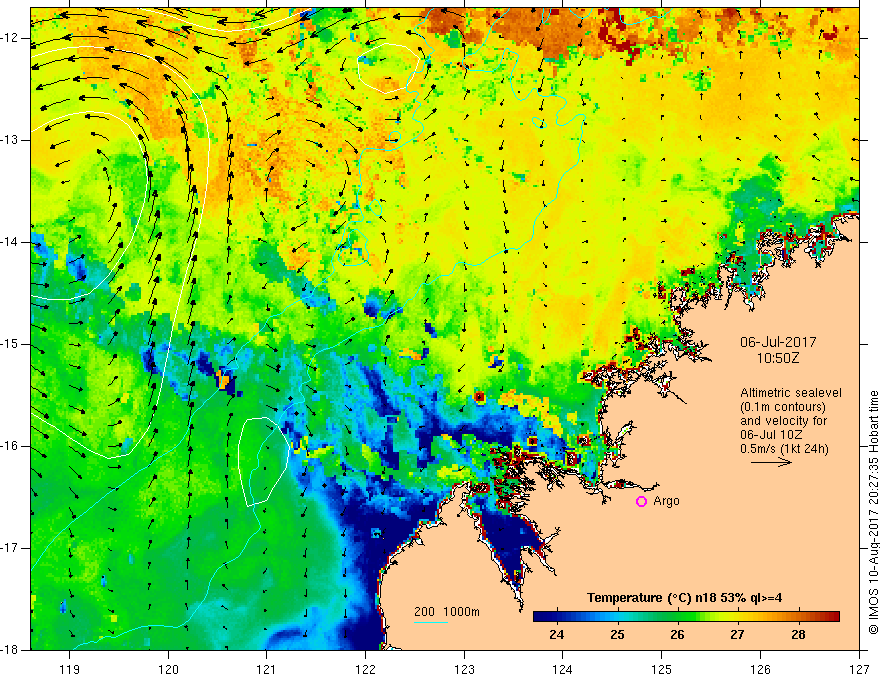Click the latitude label -17
Image resolution: width=880 pixels, height=680 pixels.
(x=10, y=548)
